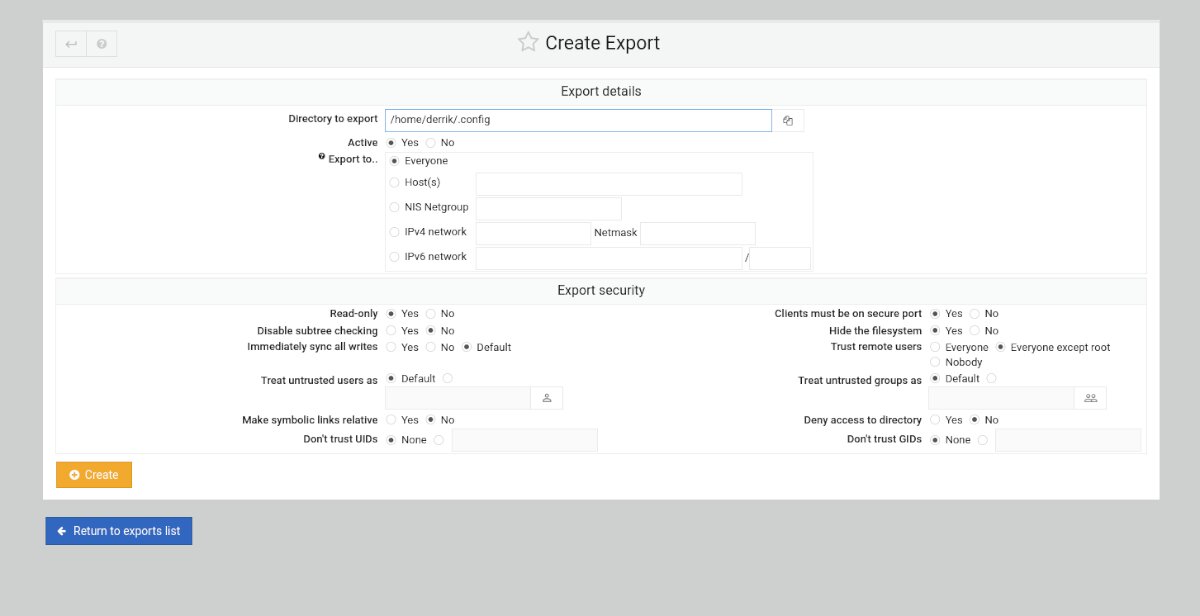The height and width of the screenshot is (616, 1200).
Task: Click the Netmask field
Action: [698, 233]
